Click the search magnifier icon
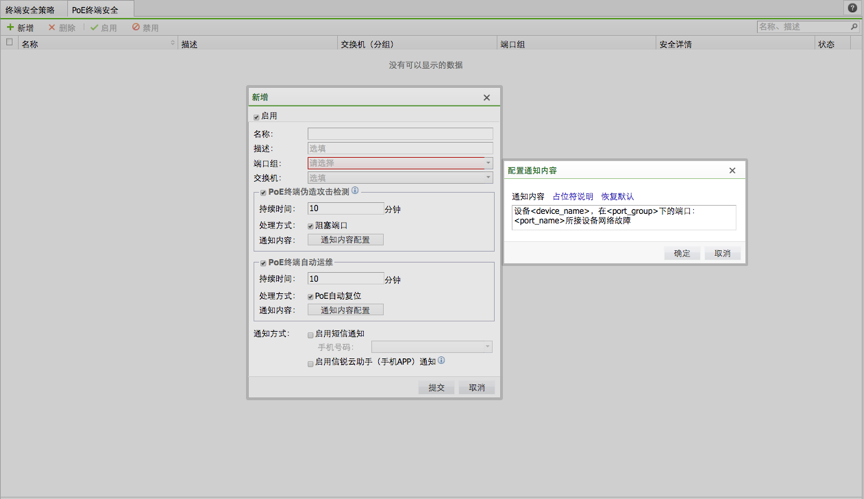 pyautogui.click(x=853, y=27)
